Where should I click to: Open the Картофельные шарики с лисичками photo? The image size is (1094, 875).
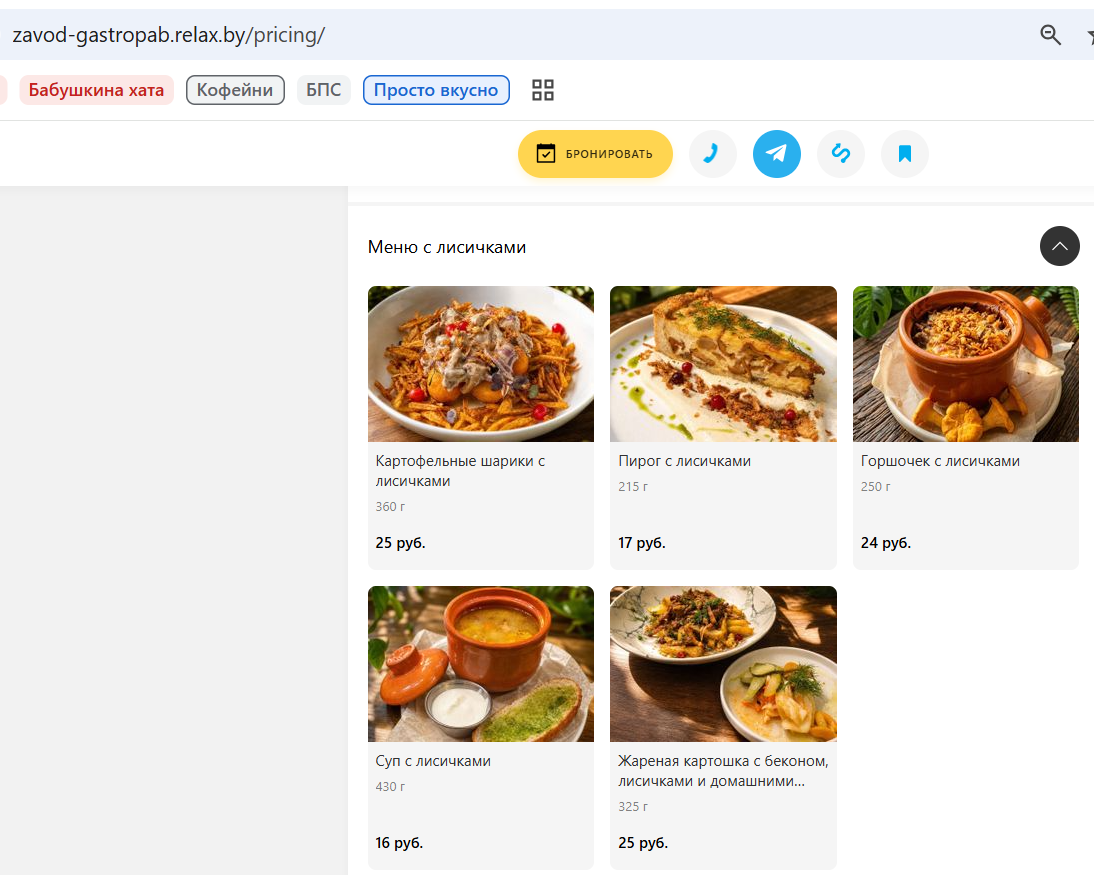tap(481, 364)
